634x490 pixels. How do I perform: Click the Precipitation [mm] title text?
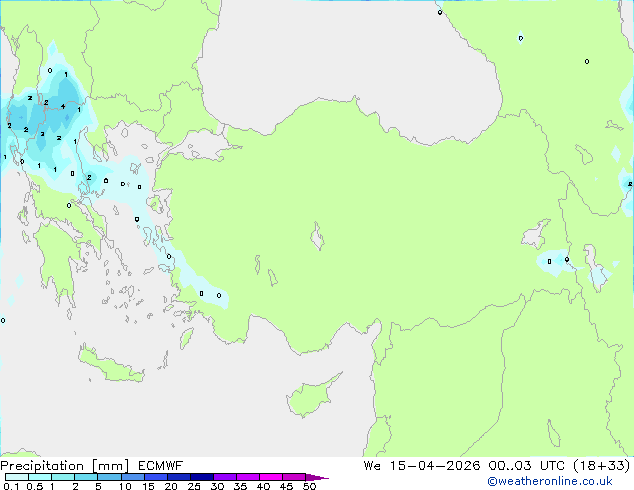pyautogui.click(x=65, y=466)
